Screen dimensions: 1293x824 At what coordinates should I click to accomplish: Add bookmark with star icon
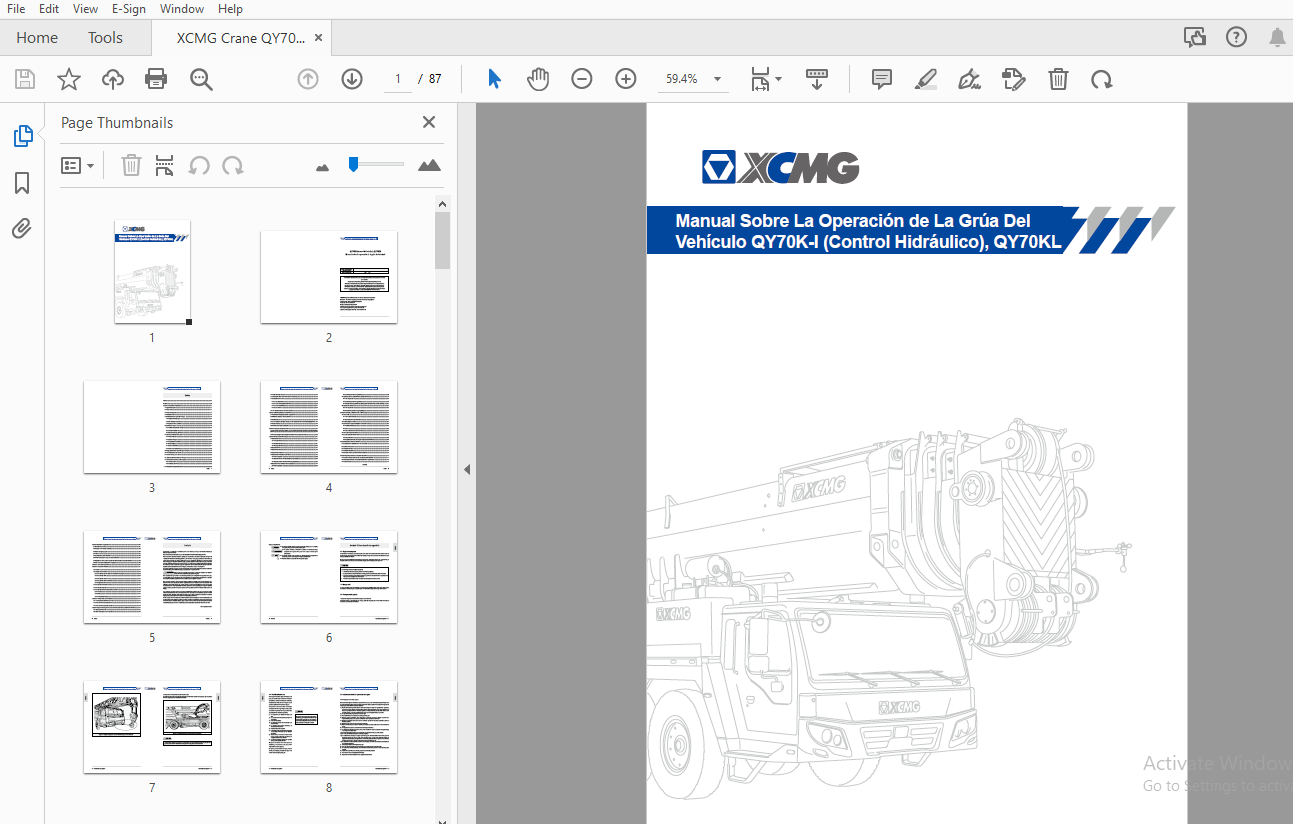[69, 79]
